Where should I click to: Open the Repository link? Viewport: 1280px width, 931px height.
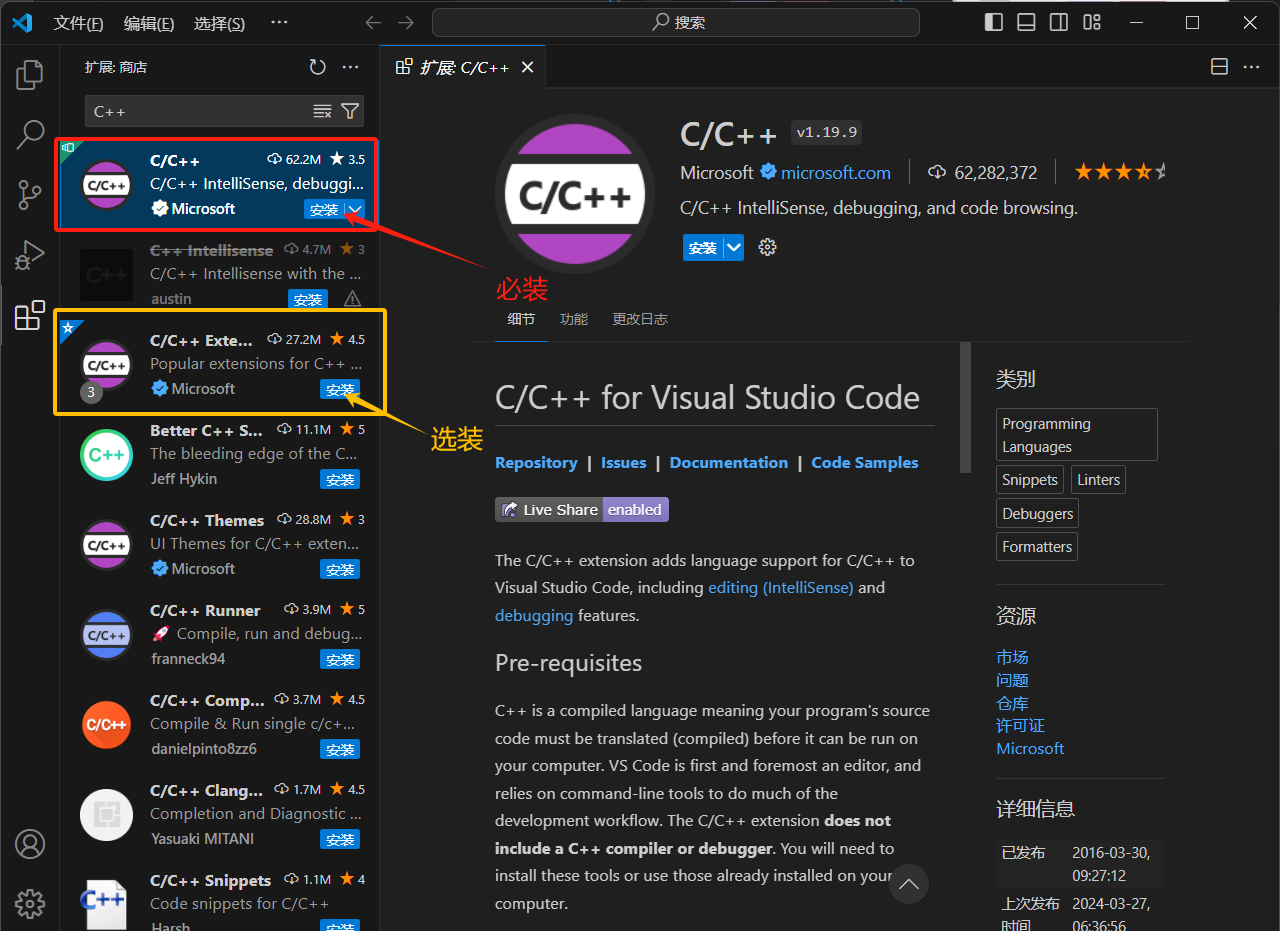click(536, 462)
